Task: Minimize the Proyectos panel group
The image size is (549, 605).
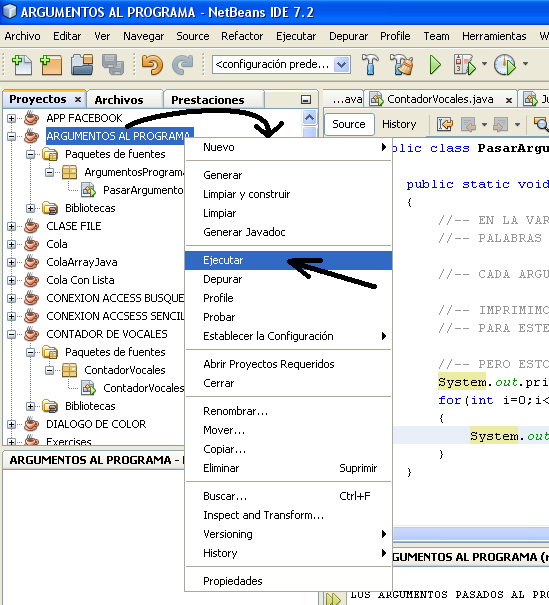Action: [x=306, y=100]
